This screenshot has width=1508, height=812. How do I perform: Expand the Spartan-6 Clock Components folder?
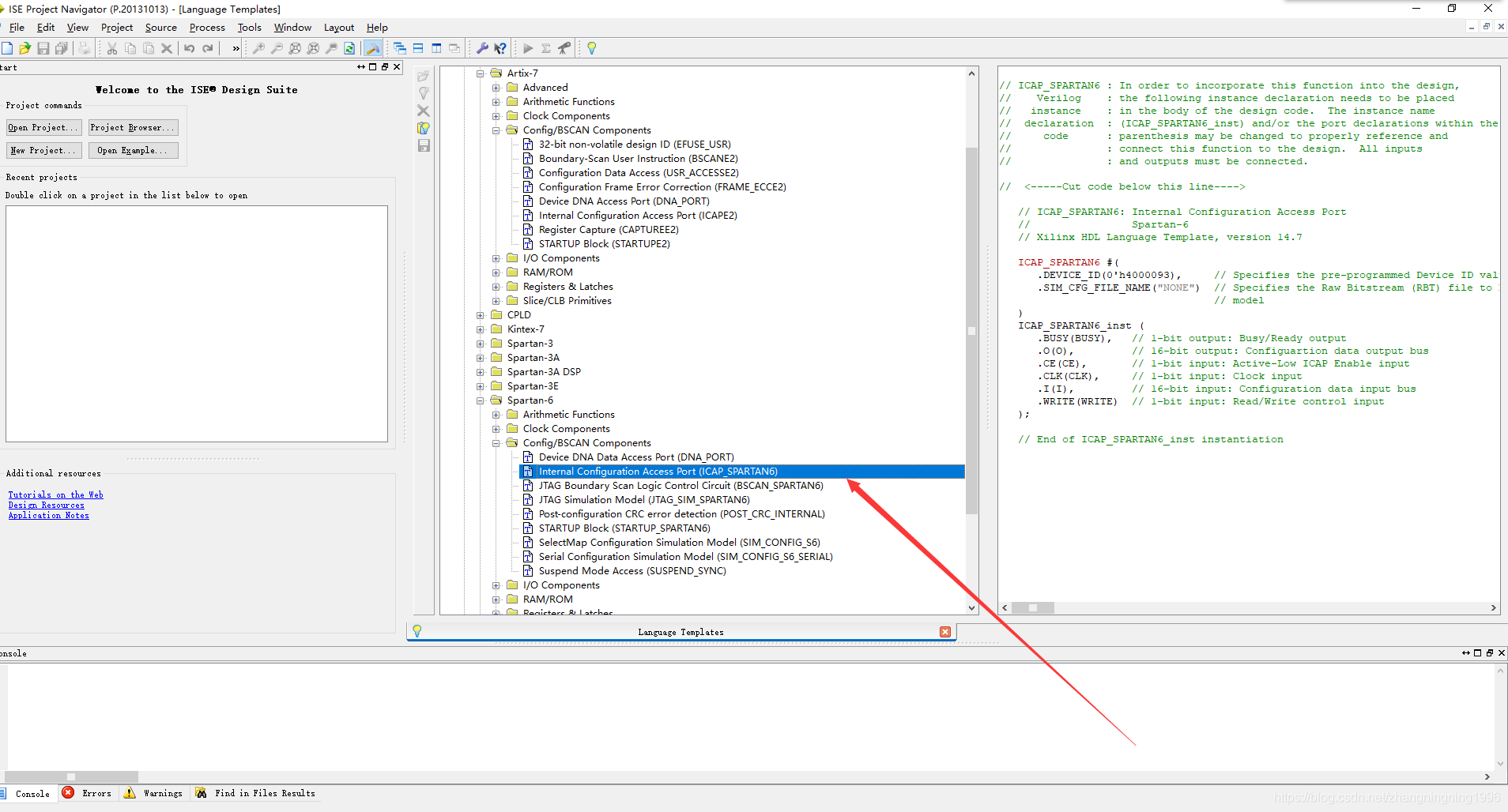(496, 429)
